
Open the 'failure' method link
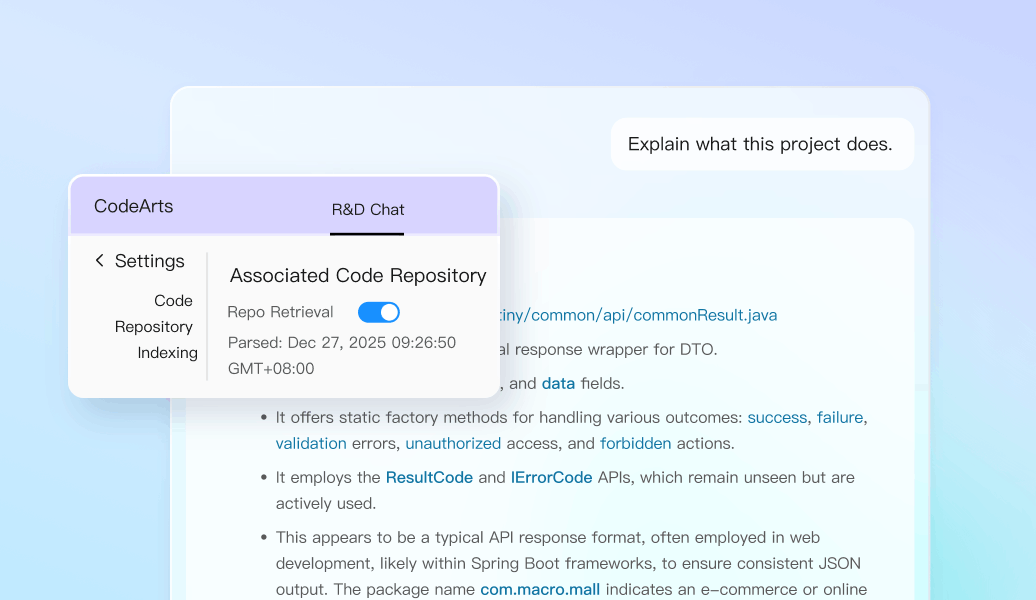[840, 417]
